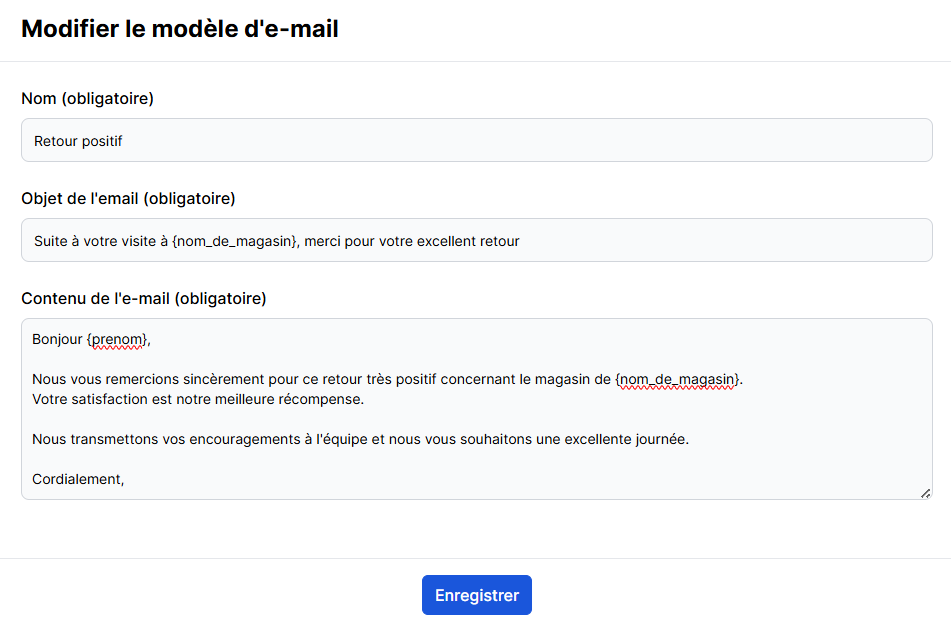This screenshot has height=637, width=951.
Task: Click "merci pour votre excellent retour" in subject
Action: 412,241
